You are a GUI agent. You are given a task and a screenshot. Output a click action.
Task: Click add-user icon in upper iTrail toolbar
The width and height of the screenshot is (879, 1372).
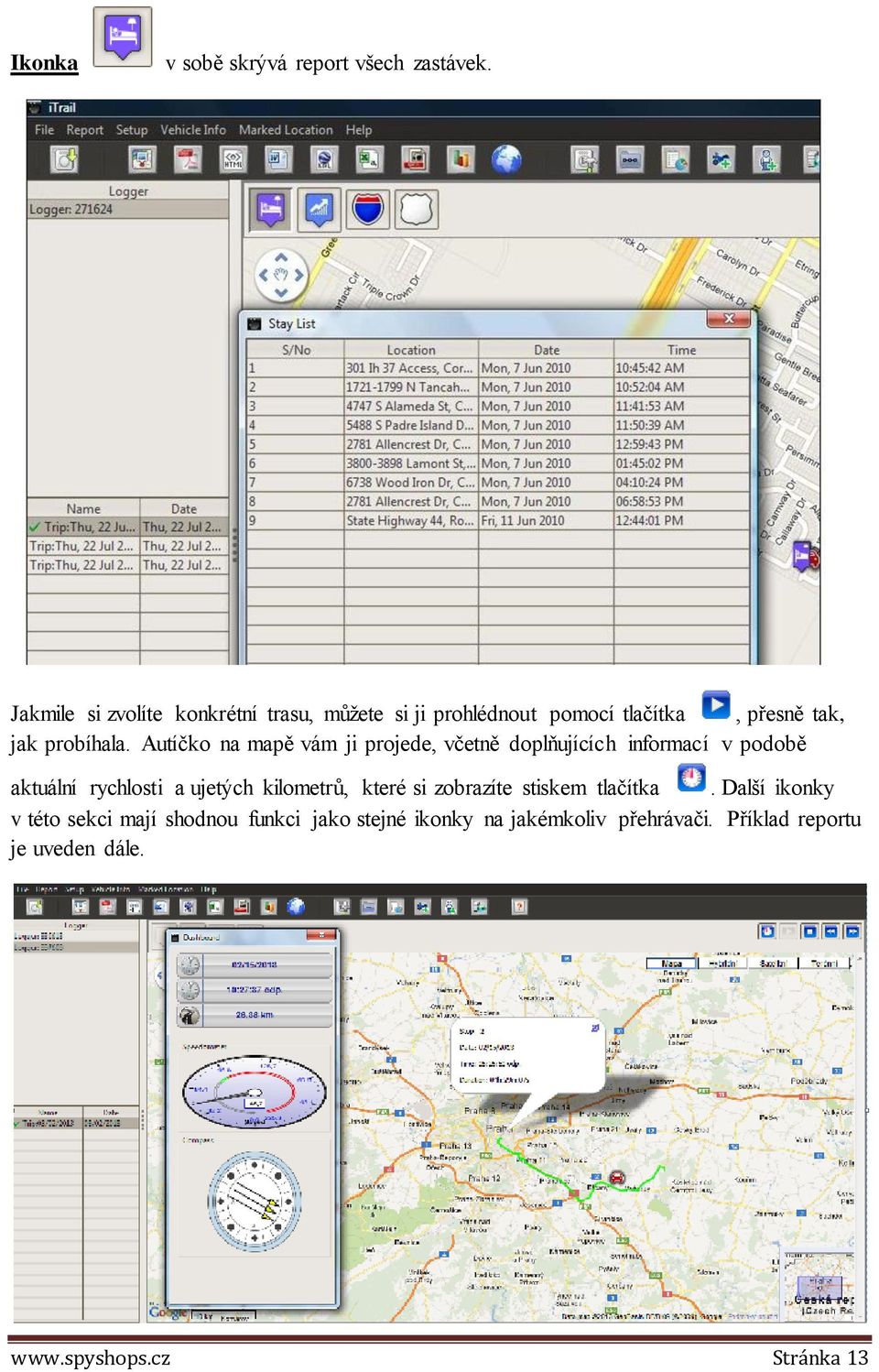(766, 160)
